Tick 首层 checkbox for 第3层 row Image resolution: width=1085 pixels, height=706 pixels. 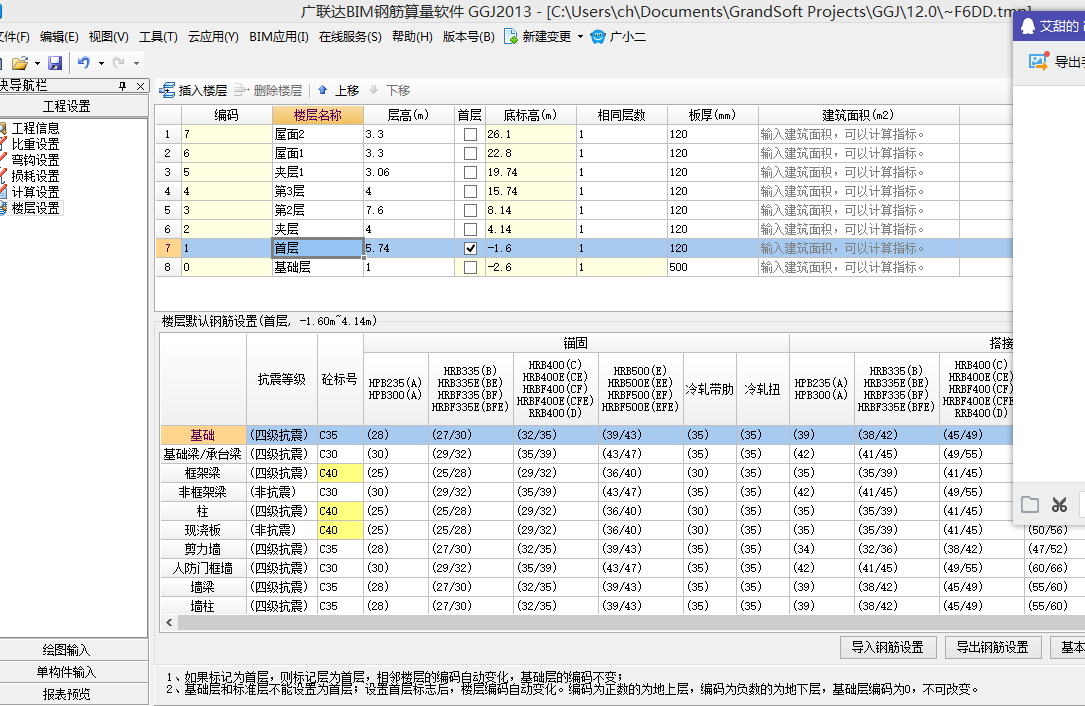(x=471, y=192)
